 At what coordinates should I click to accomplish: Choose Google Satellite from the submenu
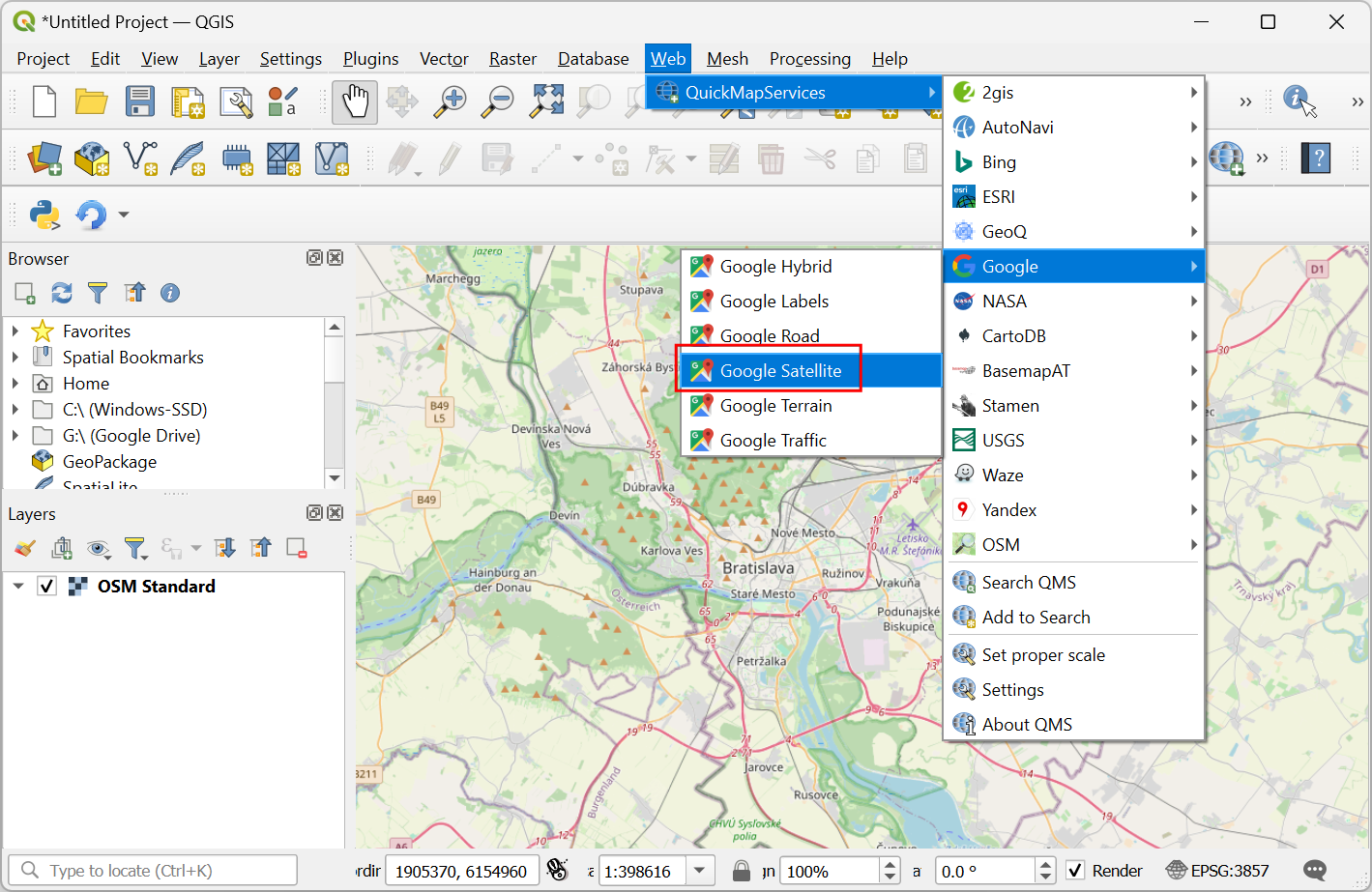(x=780, y=371)
